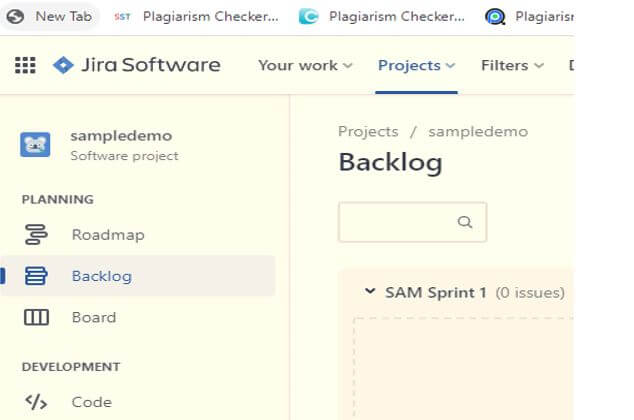Open the Board menu item
Screen dimensions: 634x420
coord(93,317)
